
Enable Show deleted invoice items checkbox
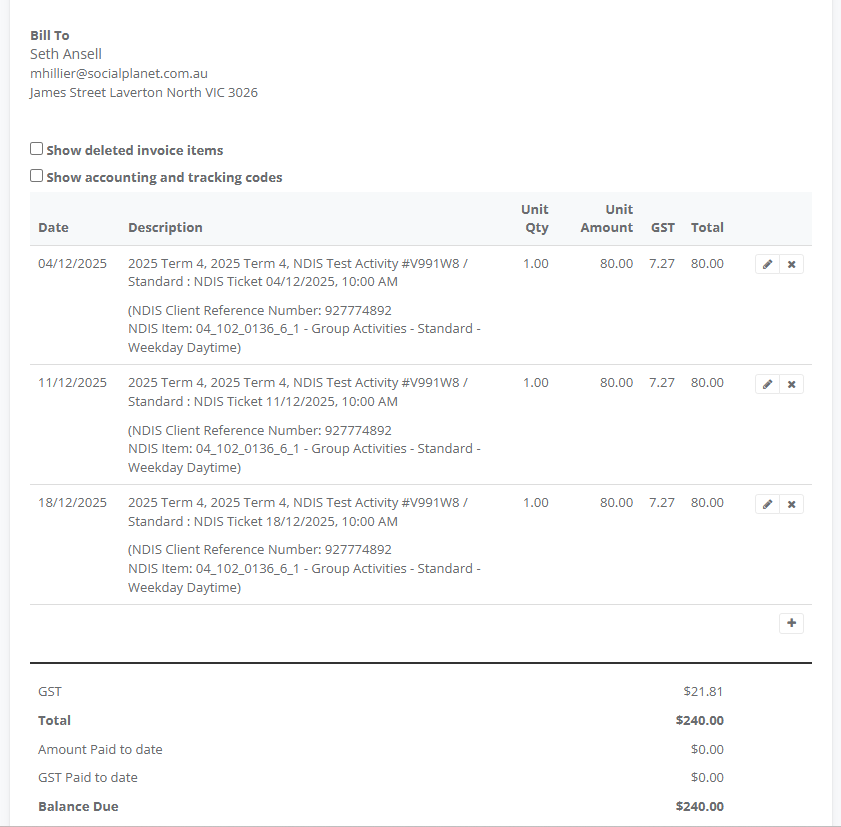[x=37, y=149]
